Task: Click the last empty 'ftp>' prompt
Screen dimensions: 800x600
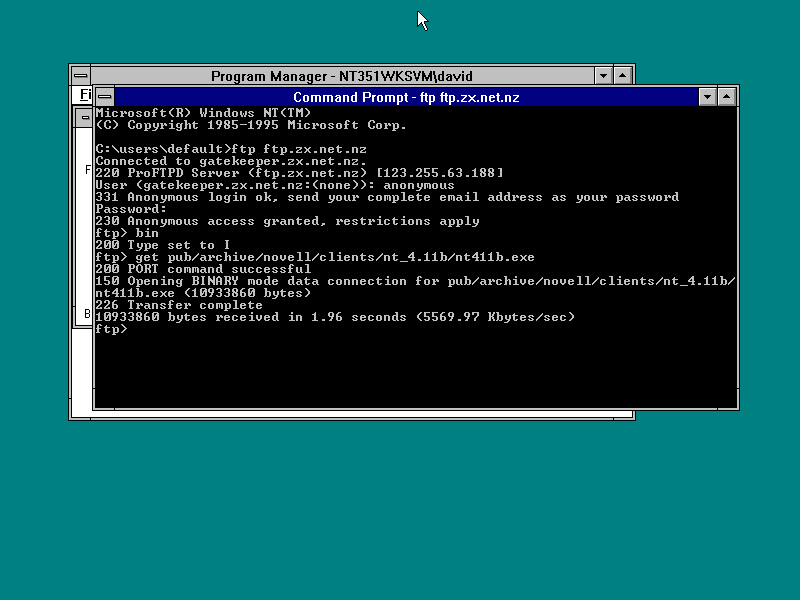Action: 111,329
